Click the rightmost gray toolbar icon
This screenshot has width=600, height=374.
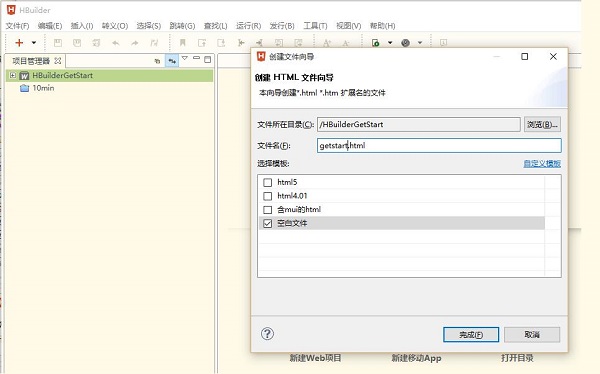click(x=443, y=42)
